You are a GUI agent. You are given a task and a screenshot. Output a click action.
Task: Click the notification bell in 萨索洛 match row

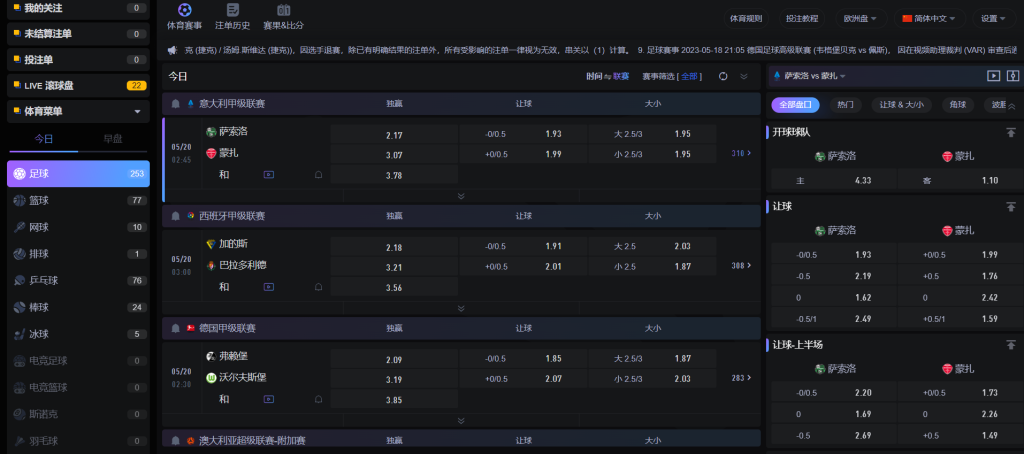pos(318,174)
